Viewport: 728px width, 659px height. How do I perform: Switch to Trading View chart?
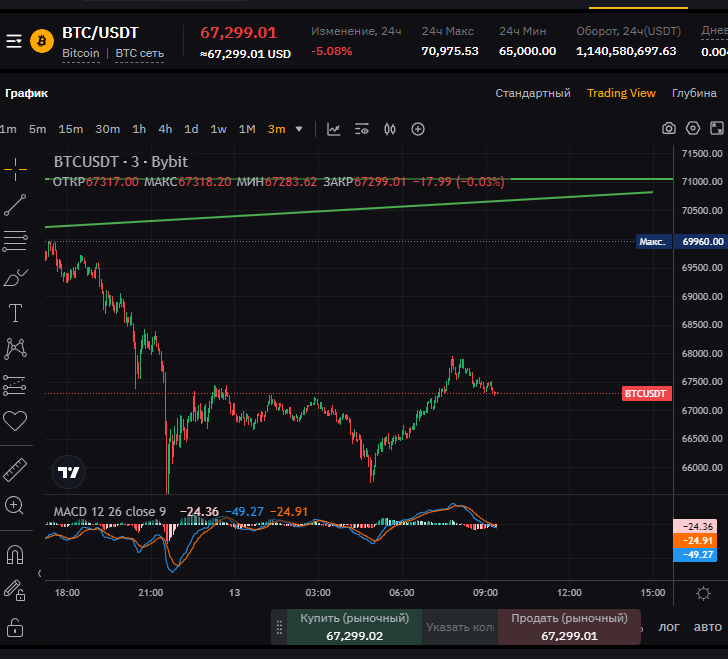pyautogui.click(x=621, y=93)
